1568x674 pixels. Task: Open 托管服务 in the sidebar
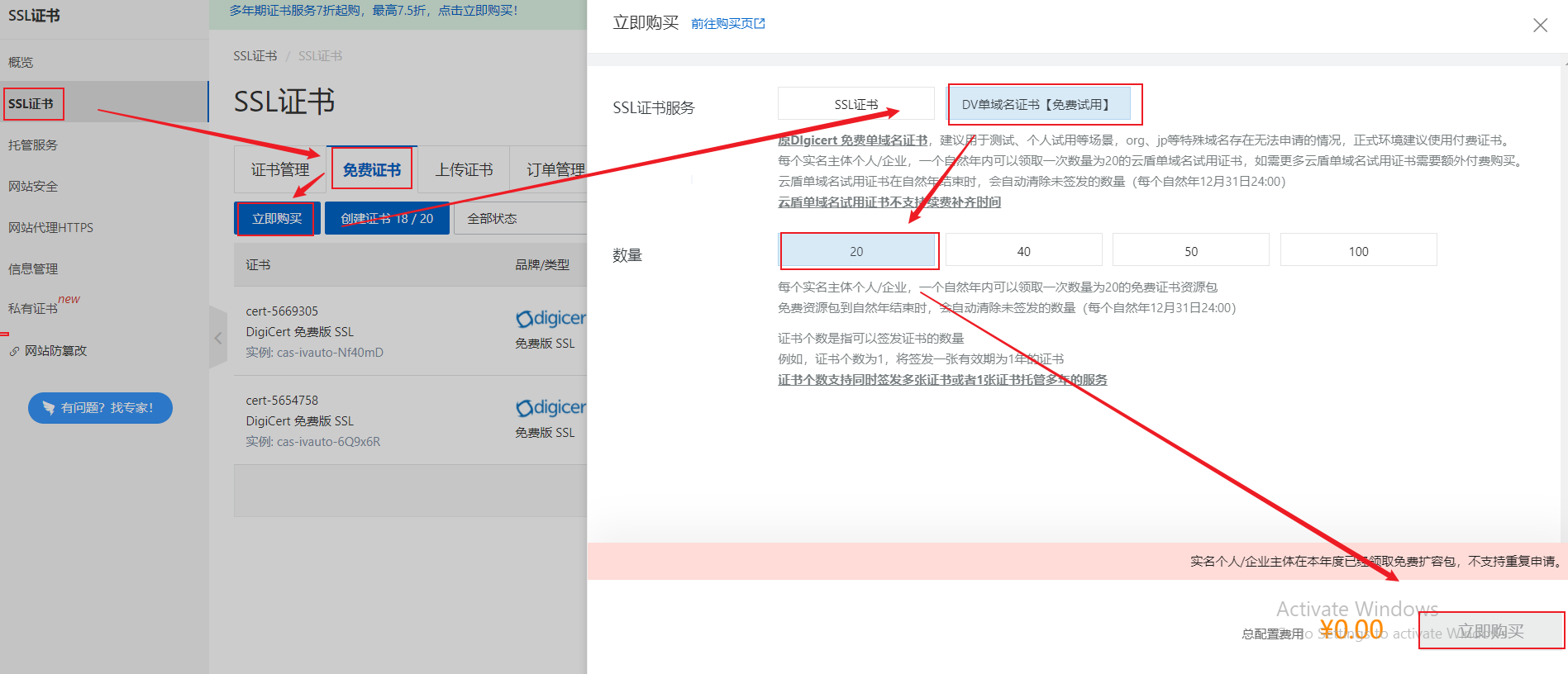33,145
